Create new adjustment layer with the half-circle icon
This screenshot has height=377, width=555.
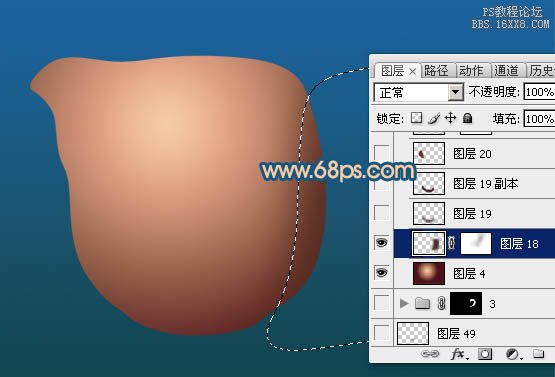pos(513,354)
